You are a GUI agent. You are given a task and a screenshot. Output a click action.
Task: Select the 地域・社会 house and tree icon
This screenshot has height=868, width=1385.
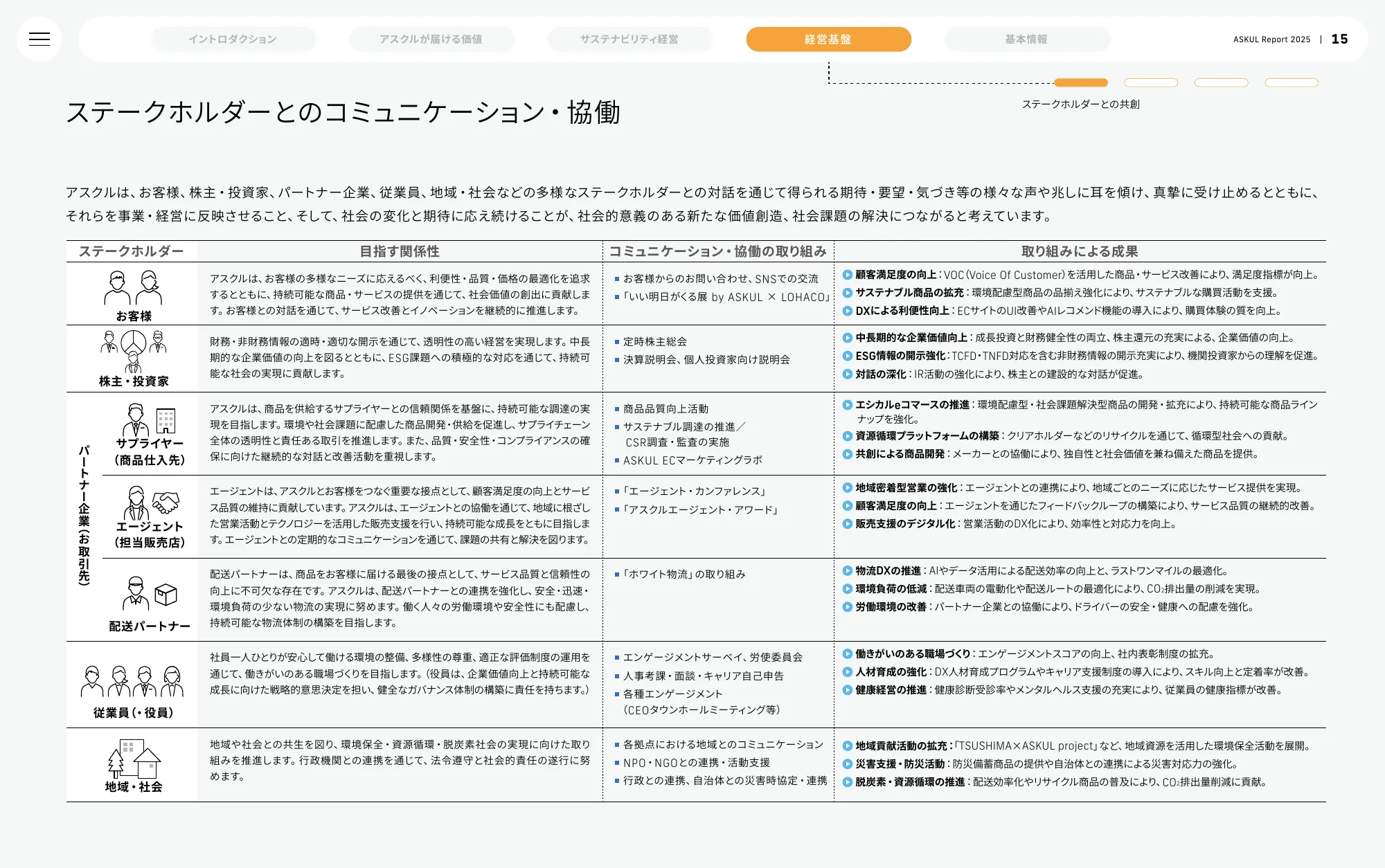[x=134, y=759]
